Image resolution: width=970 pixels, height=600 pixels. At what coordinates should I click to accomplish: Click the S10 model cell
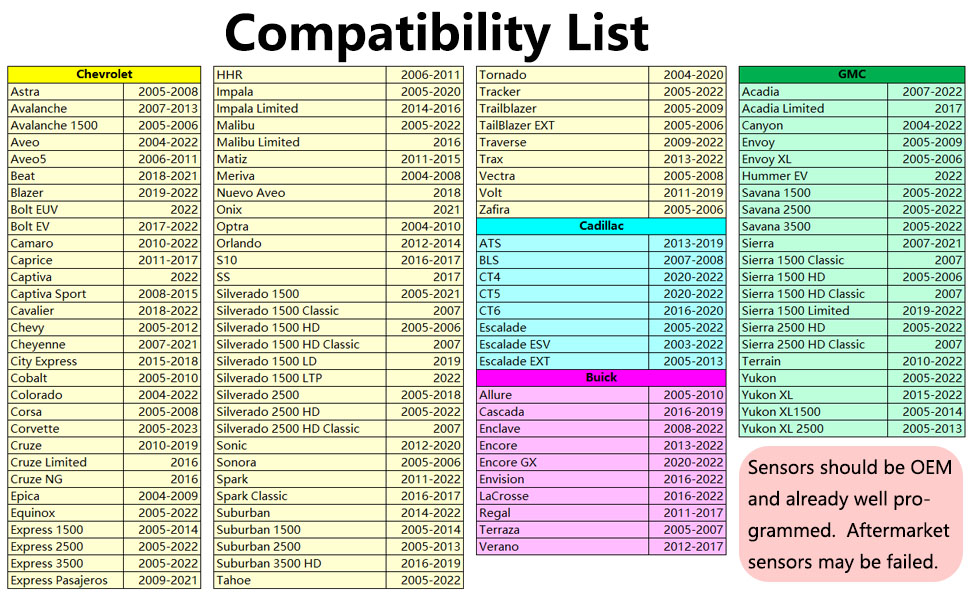tap(300, 260)
